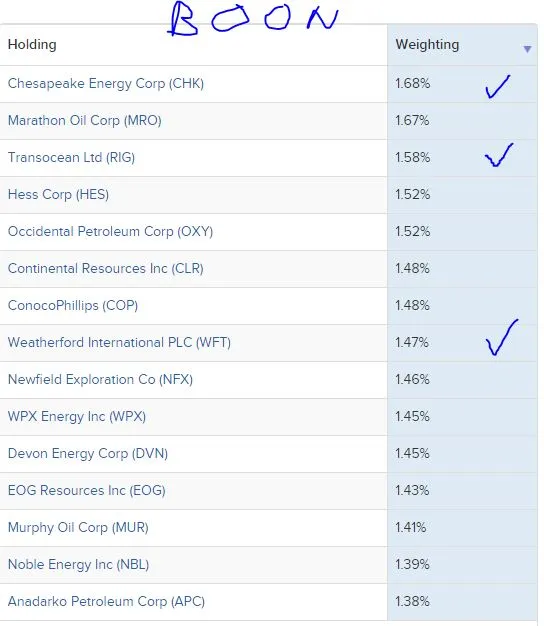Click Occidental Petroleum Corp (OXY)
Screen dimensions: 544x626
click(x=111, y=232)
